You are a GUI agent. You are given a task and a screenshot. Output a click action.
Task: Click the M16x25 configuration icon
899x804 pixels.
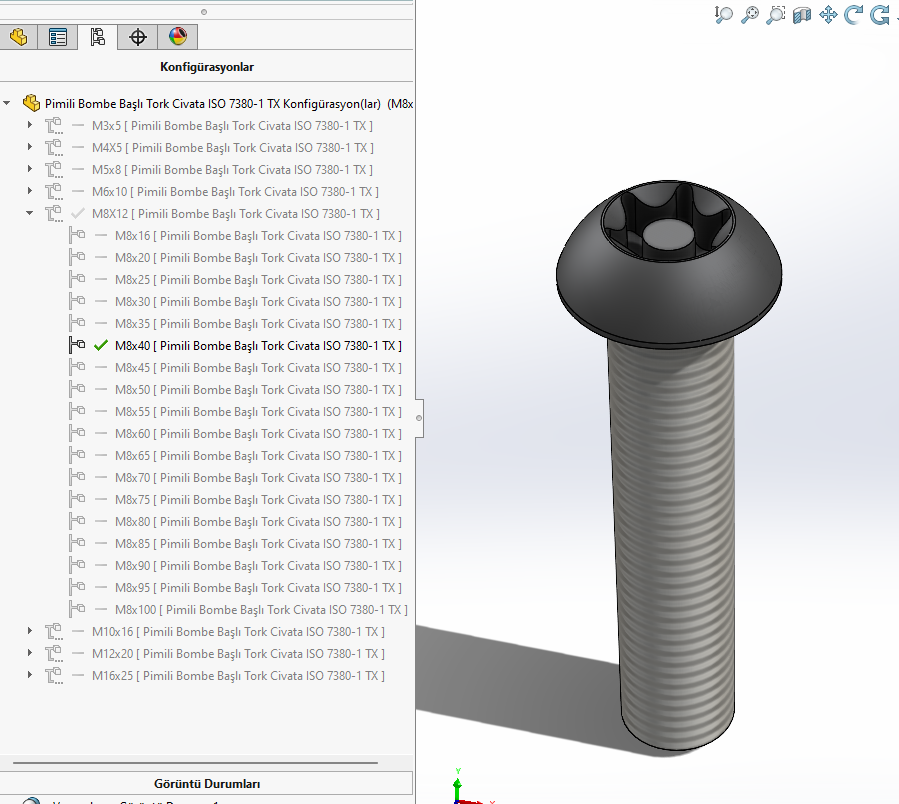(54, 676)
